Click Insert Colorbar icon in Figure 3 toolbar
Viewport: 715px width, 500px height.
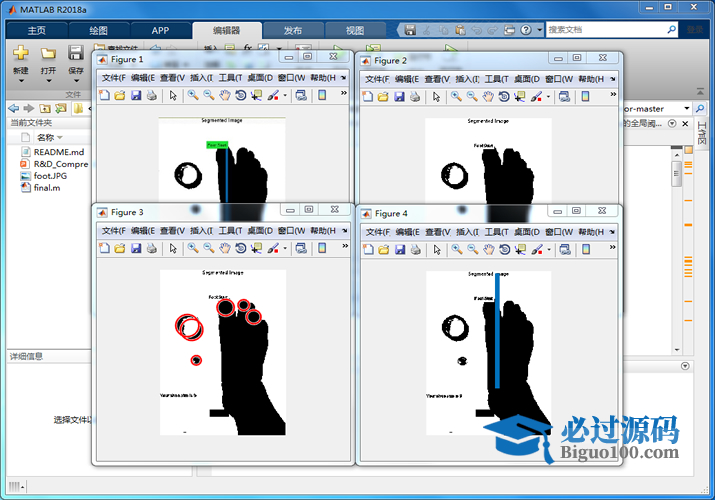click(322, 248)
